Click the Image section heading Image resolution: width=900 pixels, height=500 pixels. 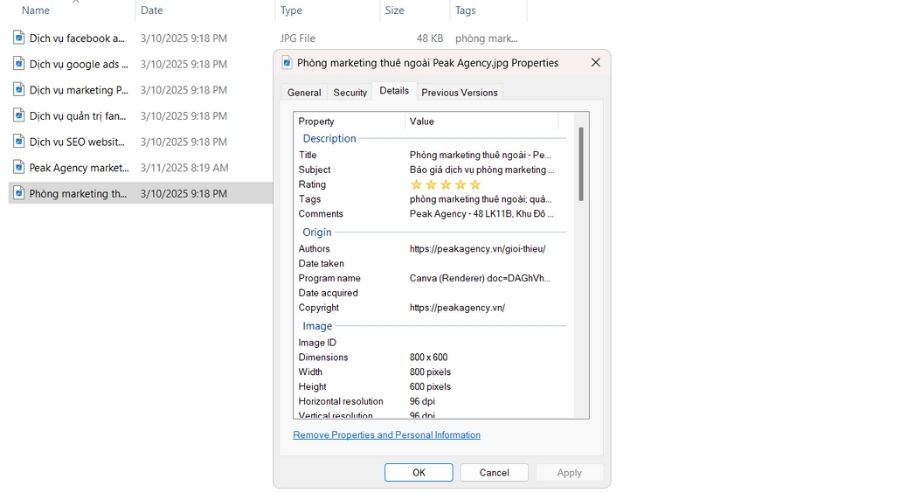[x=317, y=325]
